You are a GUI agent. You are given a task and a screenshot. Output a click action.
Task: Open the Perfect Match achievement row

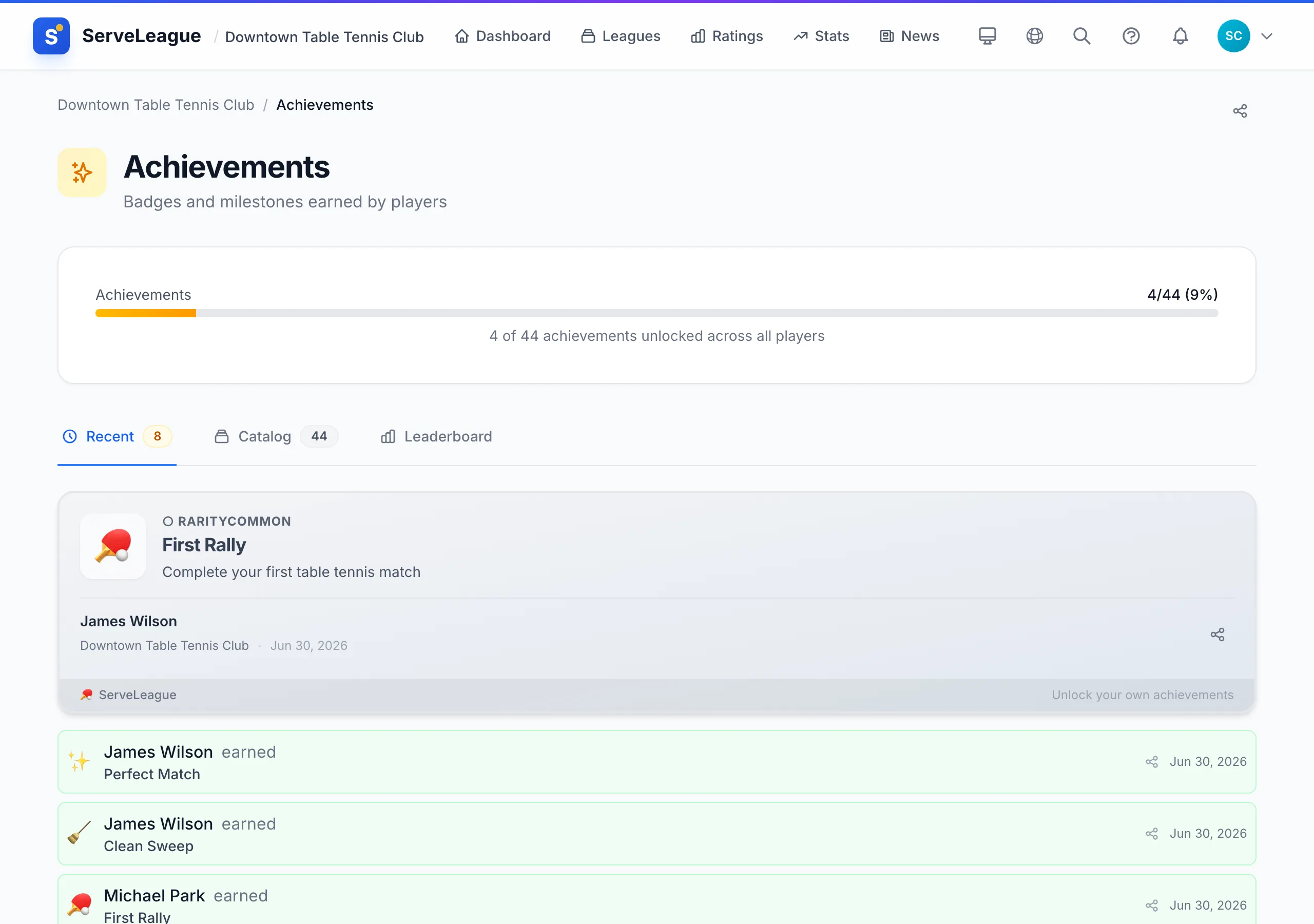pyautogui.click(x=656, y=761)
